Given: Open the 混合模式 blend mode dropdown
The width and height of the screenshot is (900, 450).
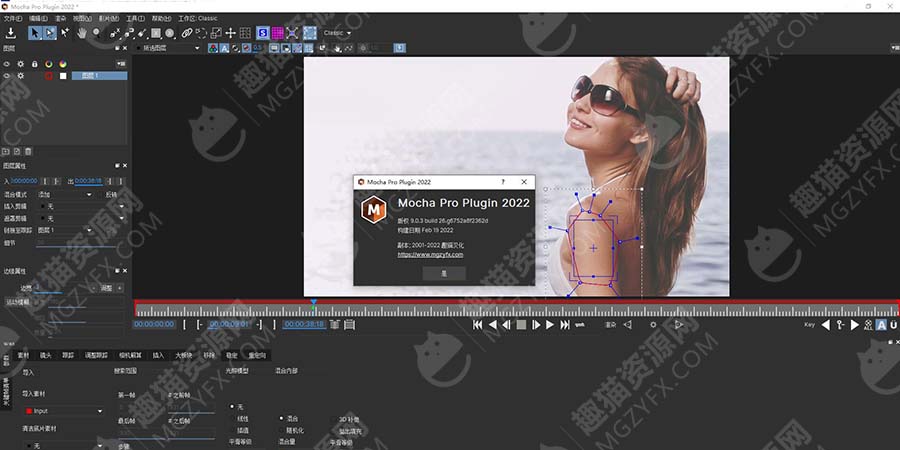Looking at the screenshot, I should point(65,195).
